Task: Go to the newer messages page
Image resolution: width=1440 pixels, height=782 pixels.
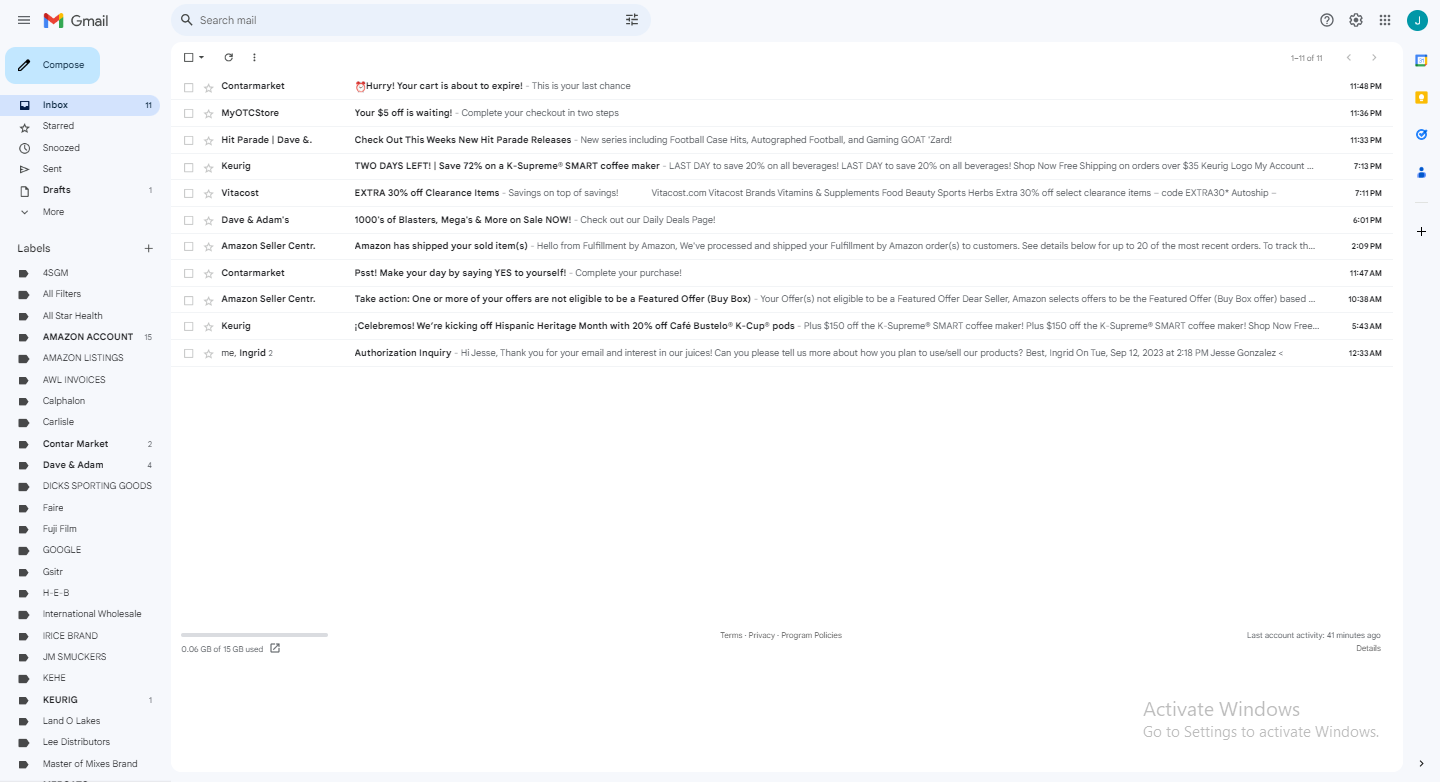Action: [1348, 58]
